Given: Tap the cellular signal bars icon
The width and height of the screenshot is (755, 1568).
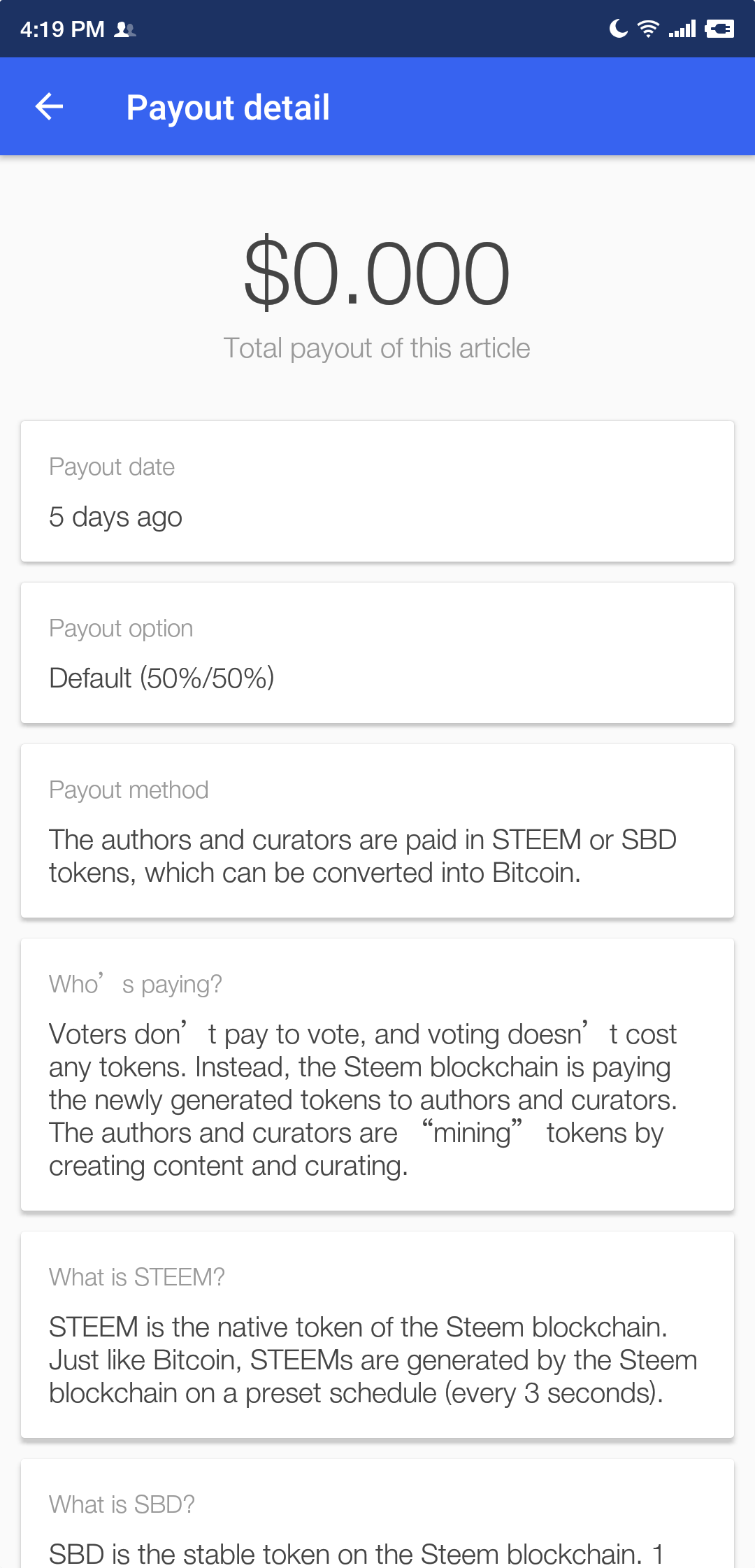Looking at the screenshot, I should click(682, 29).
